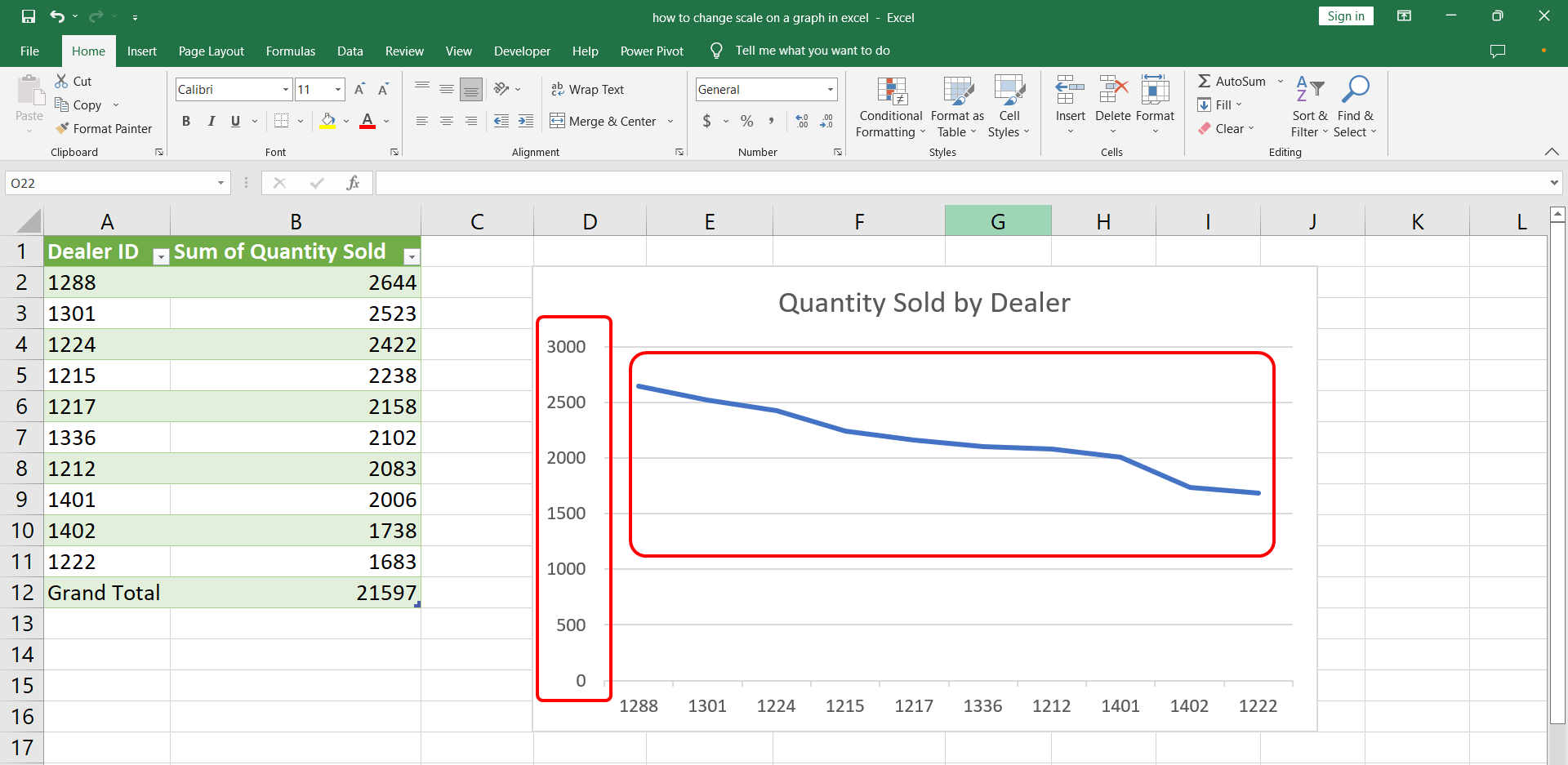
Task: Toggle Bottom Align button
Action: (x=471, y=89)
